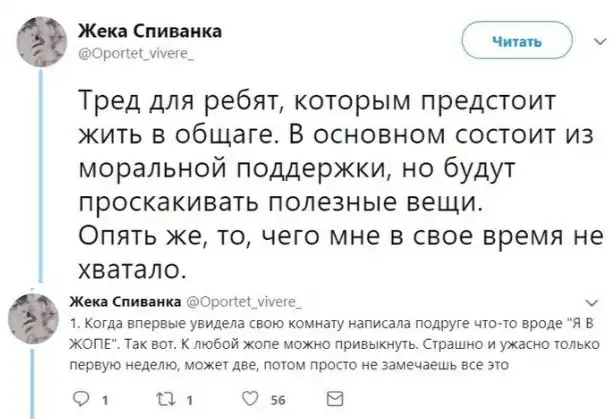Click @Oportet_vivere_ handle in the reply header
This screenshot has width=612, height=419.
(229, 301)
